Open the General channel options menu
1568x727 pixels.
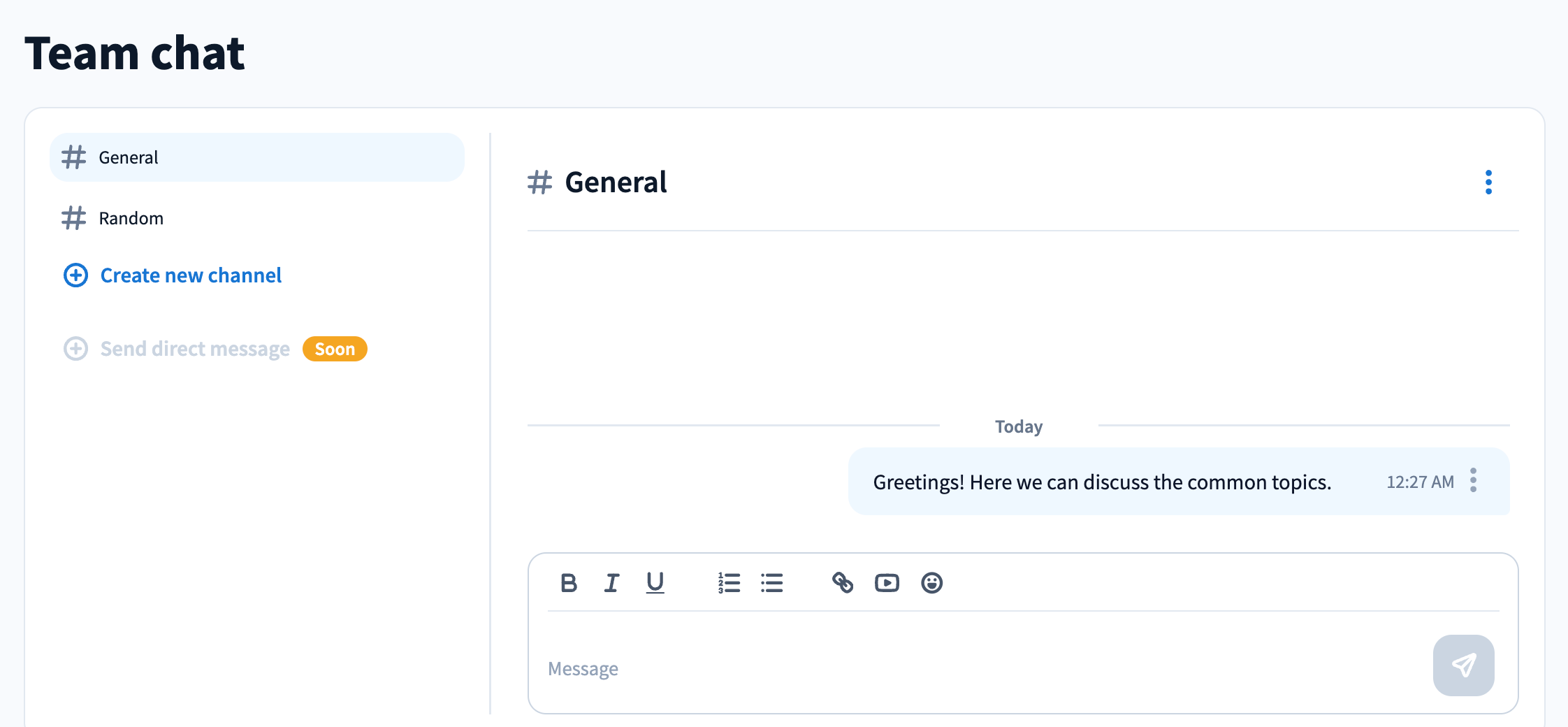(1488, 182)
